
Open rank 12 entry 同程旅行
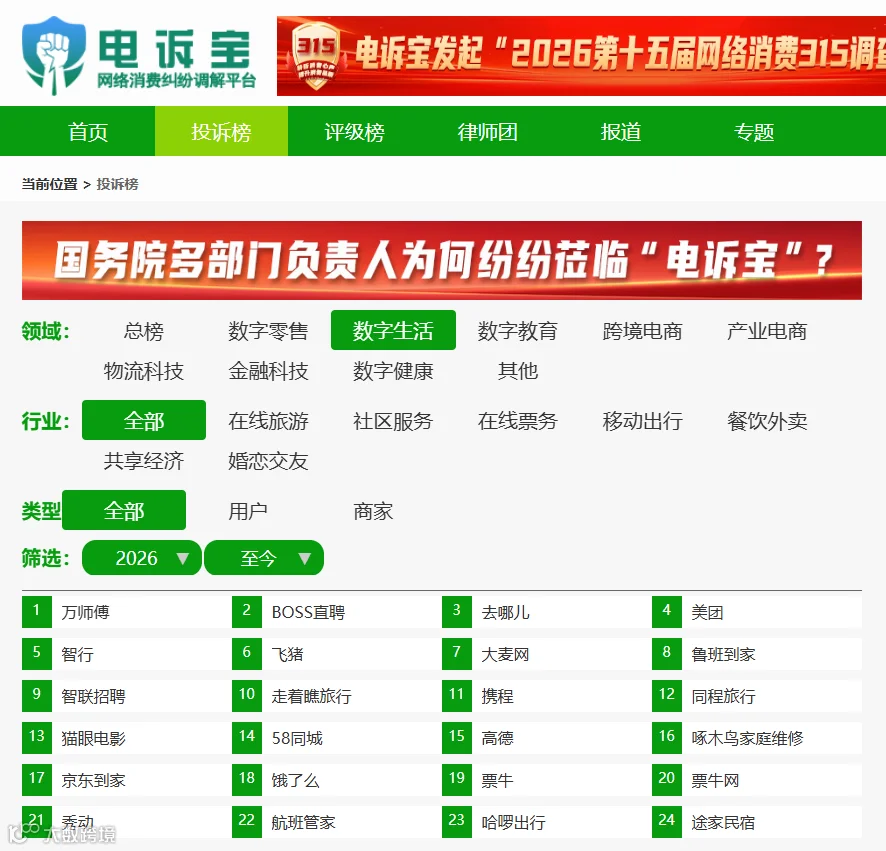click(x=723, y=696)
